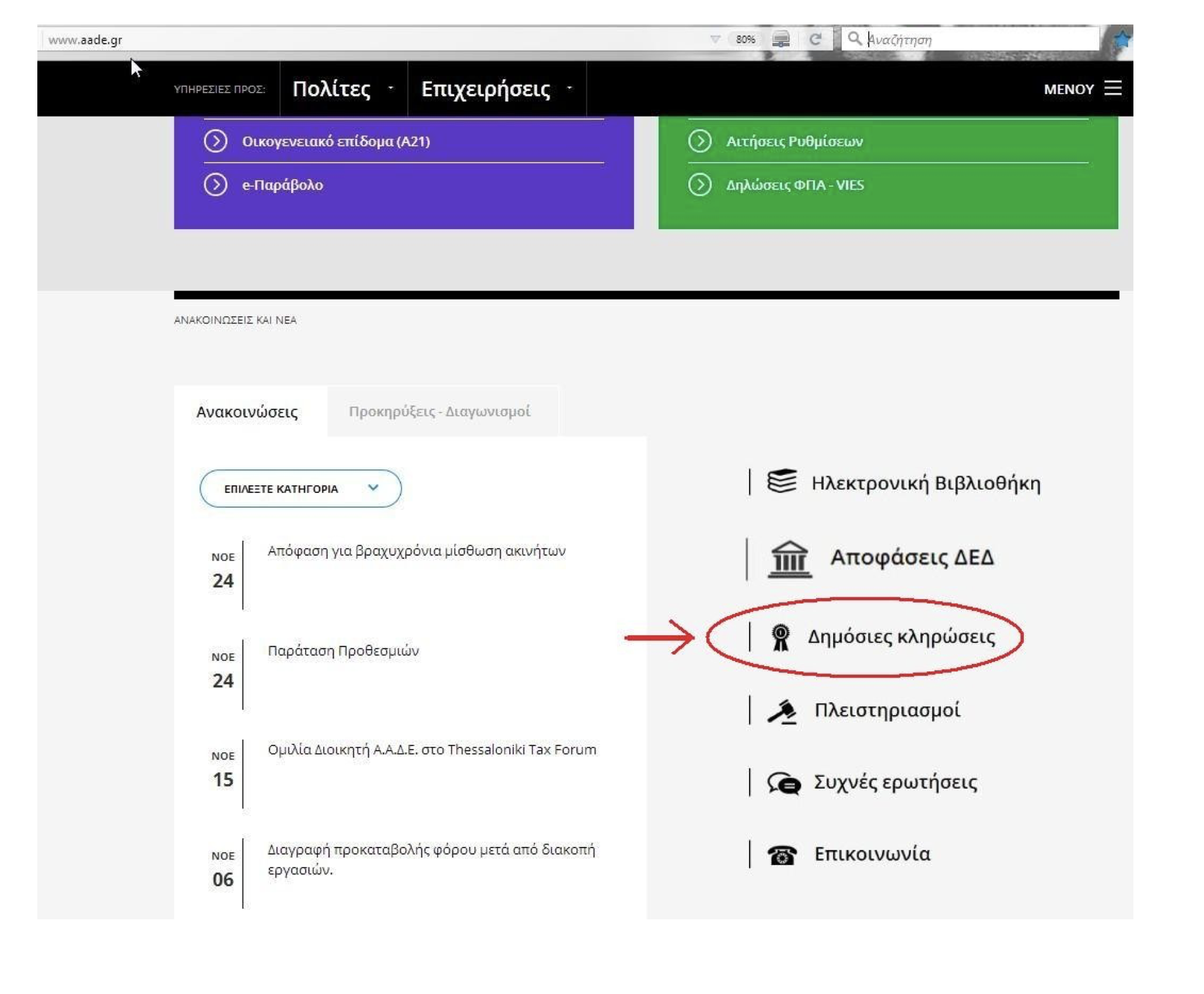Click the award ribbon icon for Δημόσιες κληρώσεις

point(780,637)
